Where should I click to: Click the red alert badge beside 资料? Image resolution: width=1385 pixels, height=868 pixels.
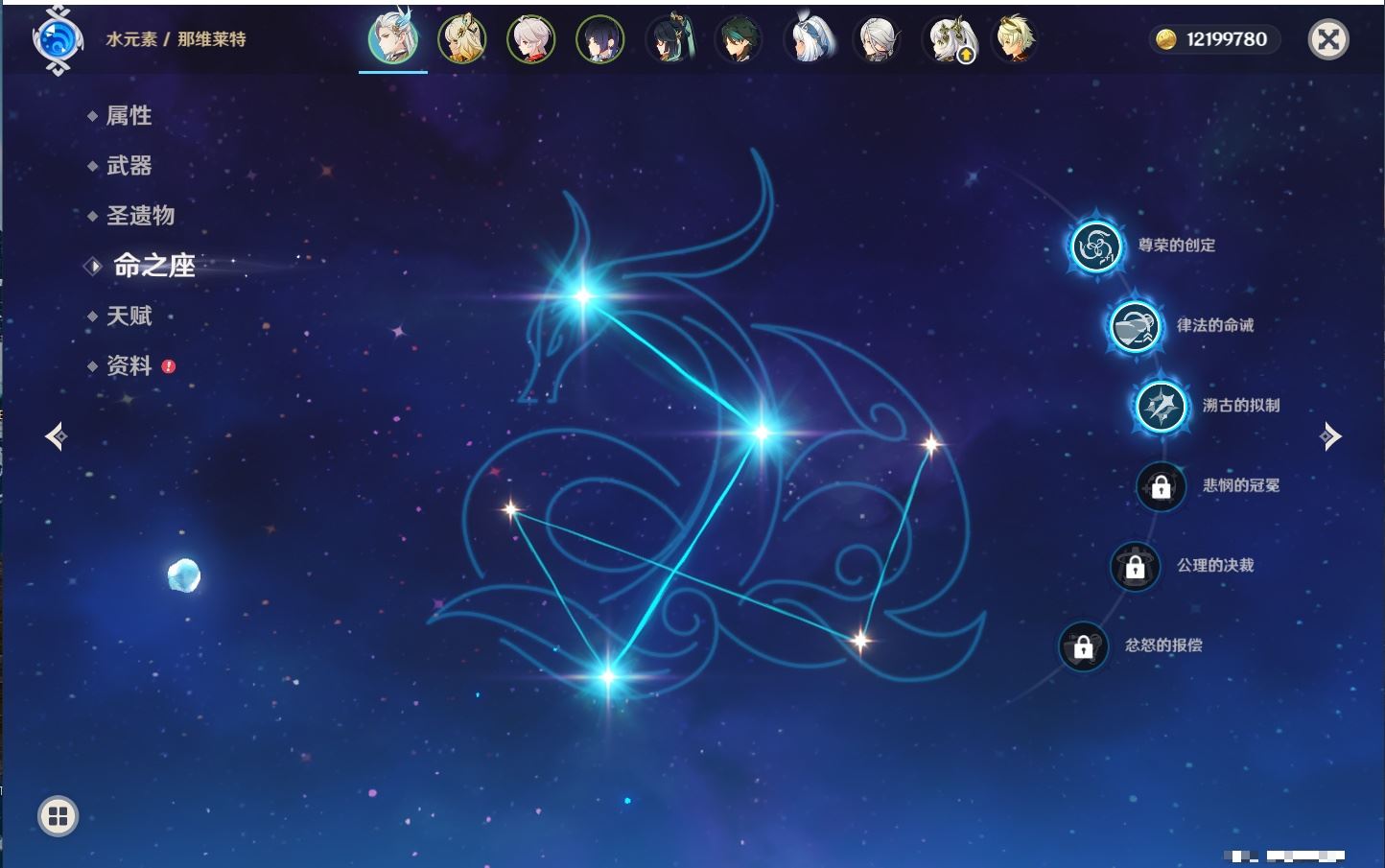pos(169,366)
